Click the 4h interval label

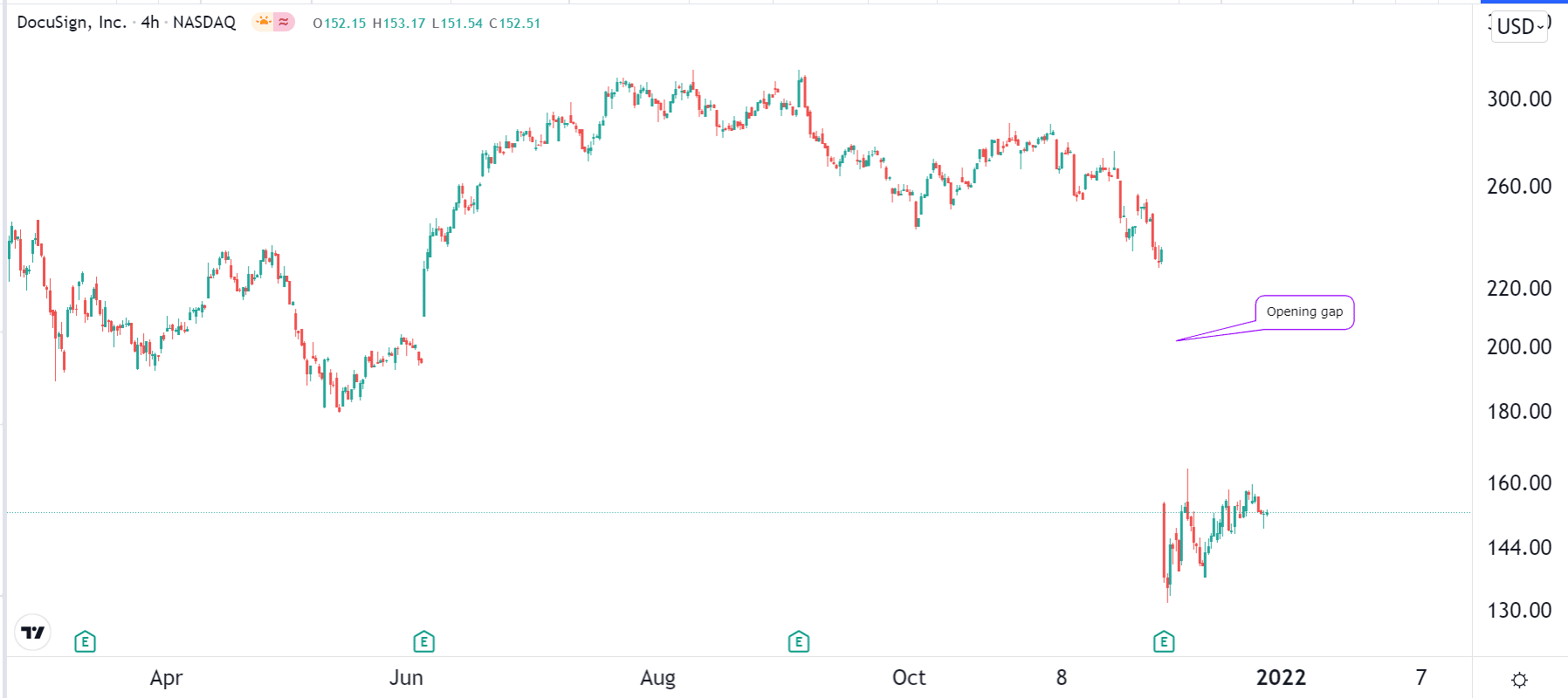(x=150, y=23)
